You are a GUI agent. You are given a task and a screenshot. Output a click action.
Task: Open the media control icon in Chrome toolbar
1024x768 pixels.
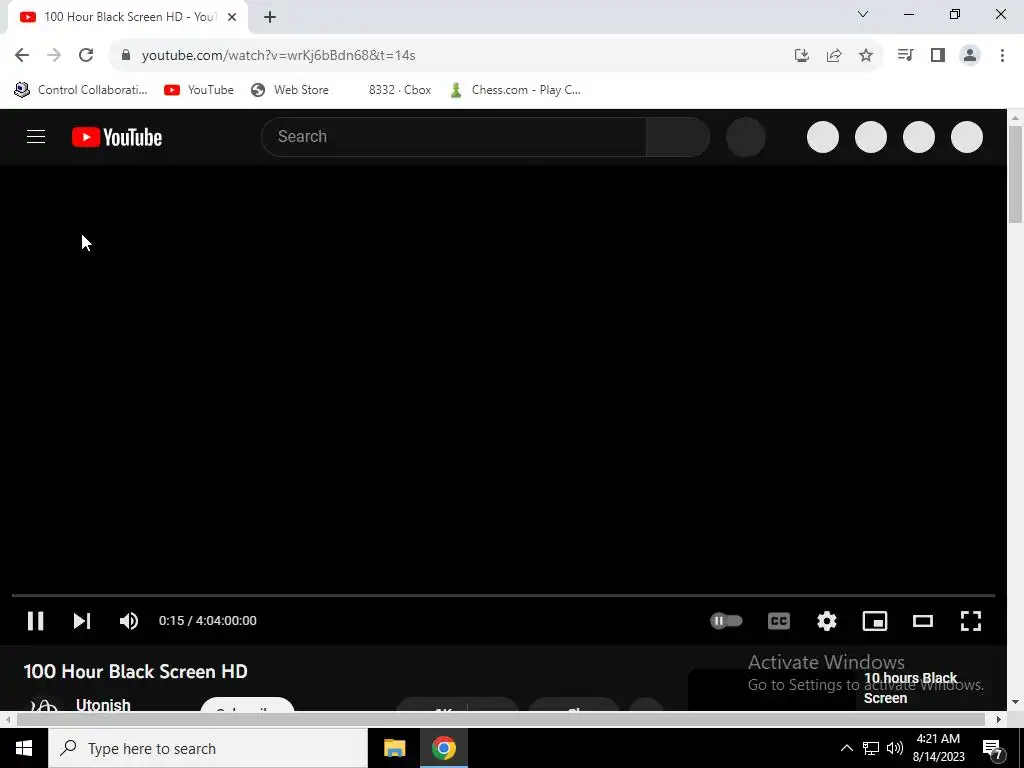[x=905, y=55]
